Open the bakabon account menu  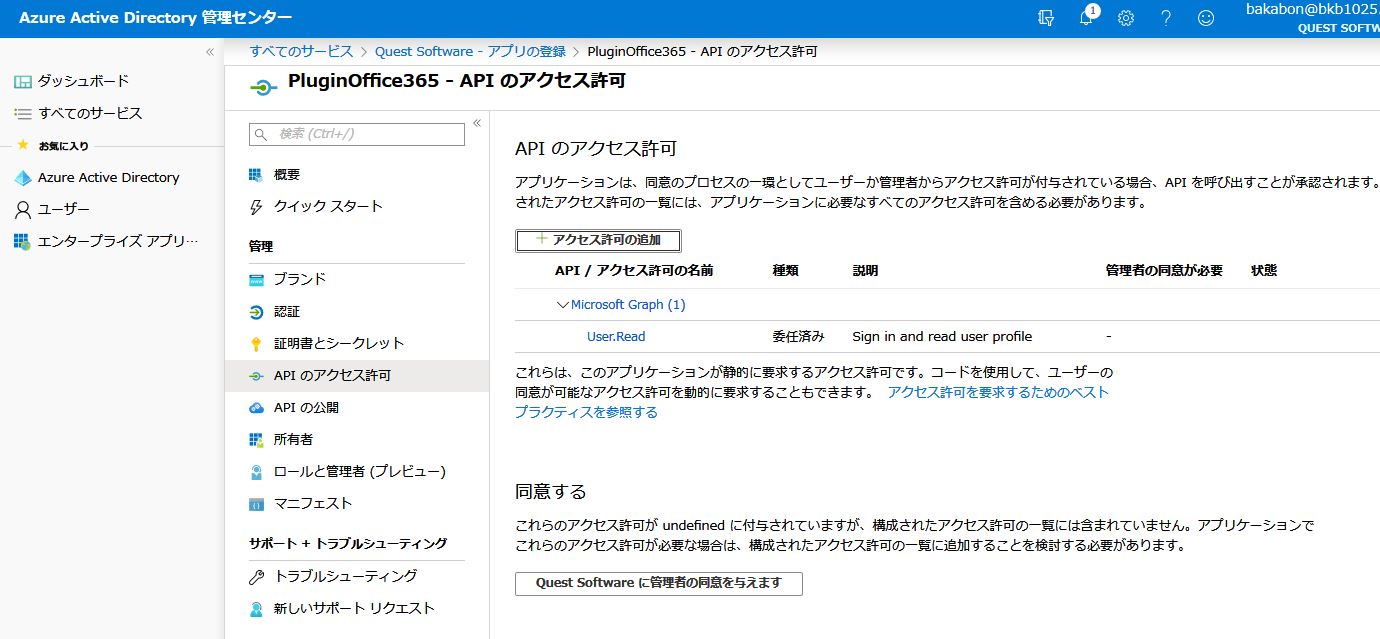coord(1312,18)
